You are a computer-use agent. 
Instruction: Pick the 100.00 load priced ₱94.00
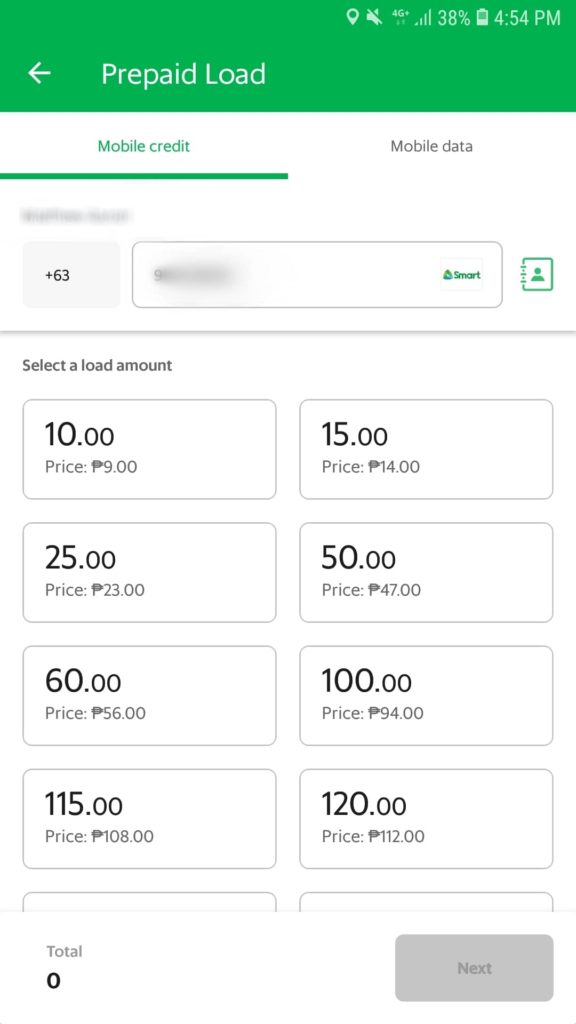tap(426, 696)
